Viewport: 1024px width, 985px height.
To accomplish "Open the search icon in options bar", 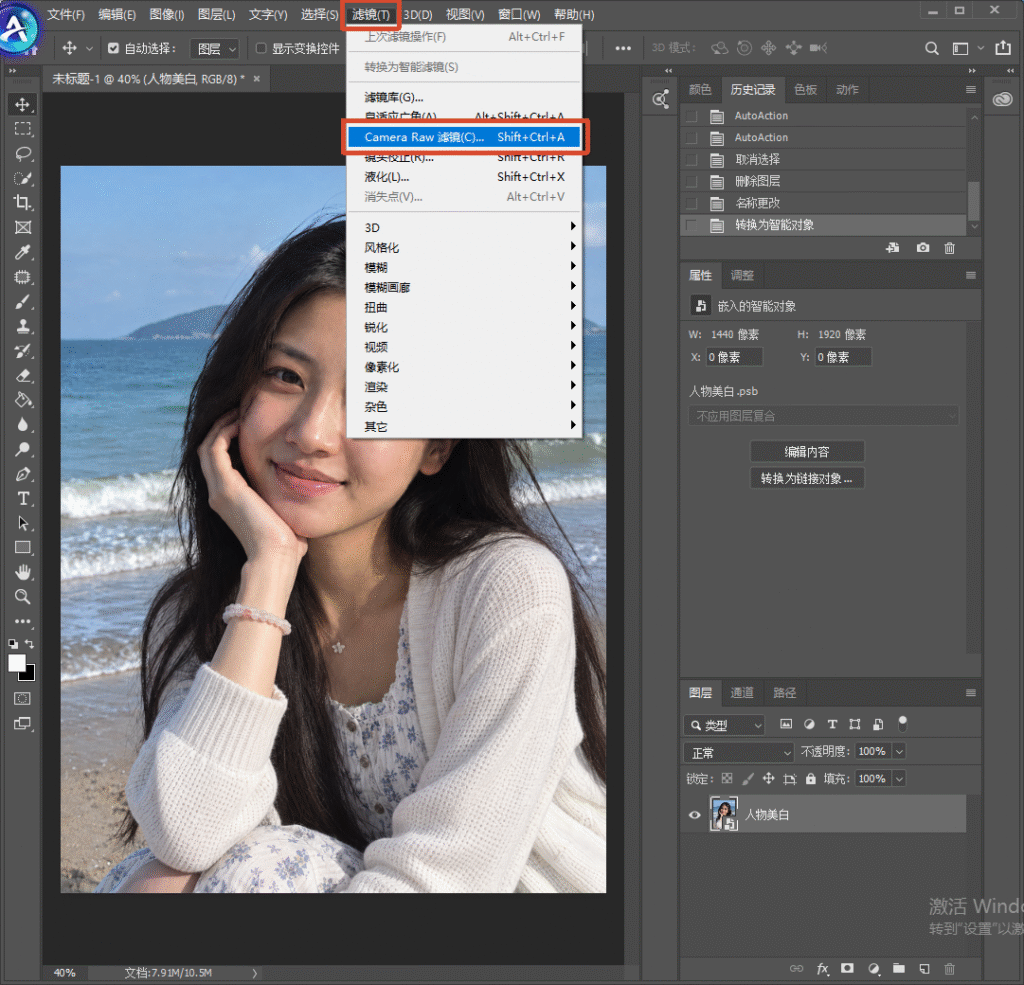I will (932, 48).
